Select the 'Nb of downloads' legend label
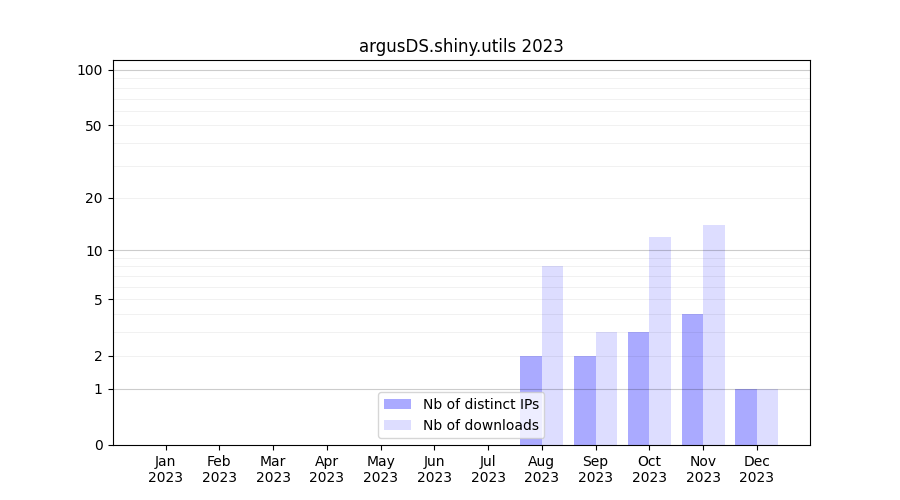900x500 pixels. (480, 425)
